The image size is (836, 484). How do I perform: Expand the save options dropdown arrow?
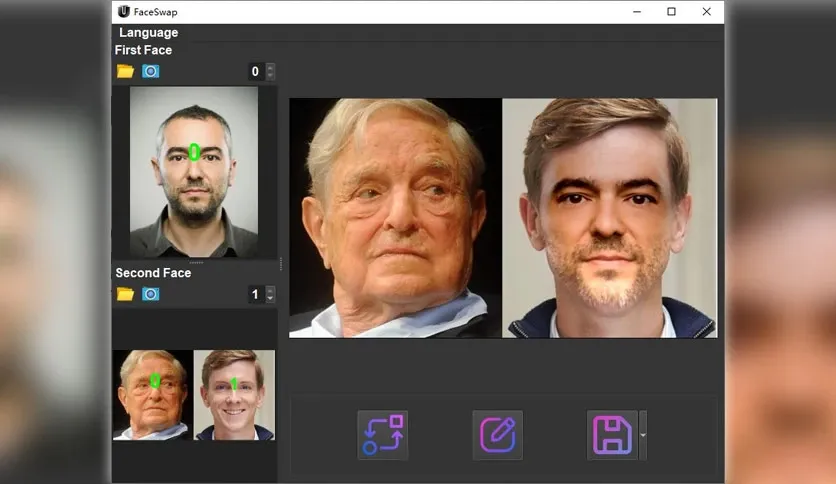pyautogui.click(x=643, y=435)
